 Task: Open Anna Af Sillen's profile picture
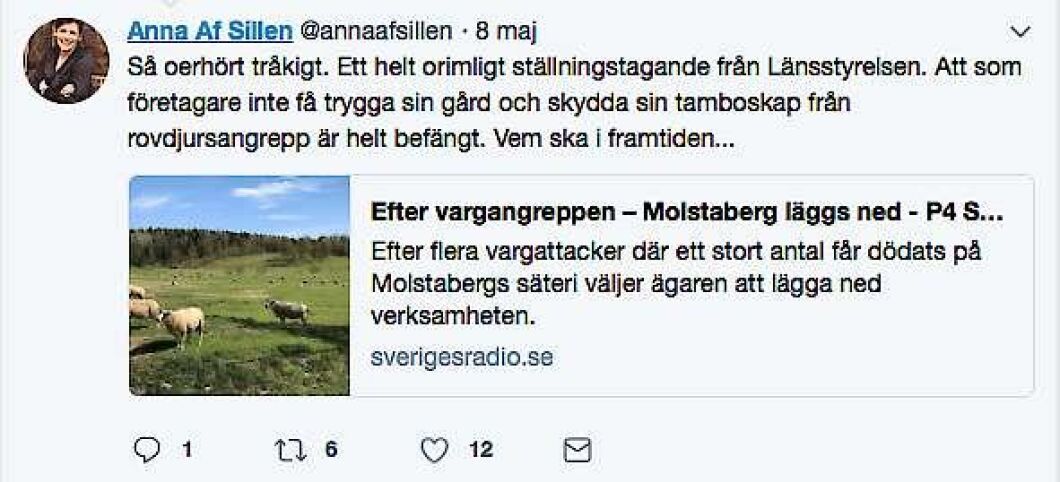coord(66,61)
